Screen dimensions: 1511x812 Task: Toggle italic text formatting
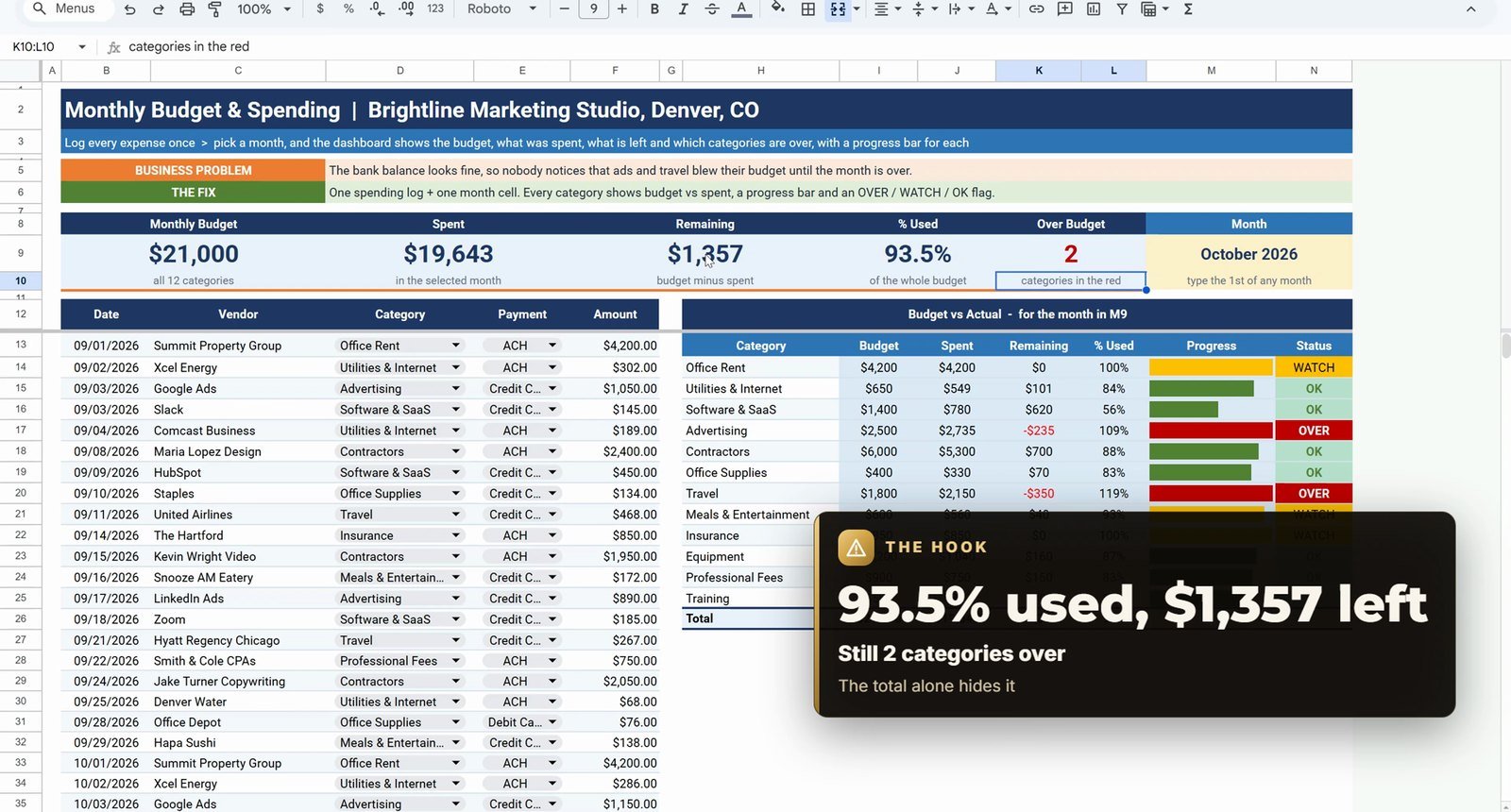[683, 8]
